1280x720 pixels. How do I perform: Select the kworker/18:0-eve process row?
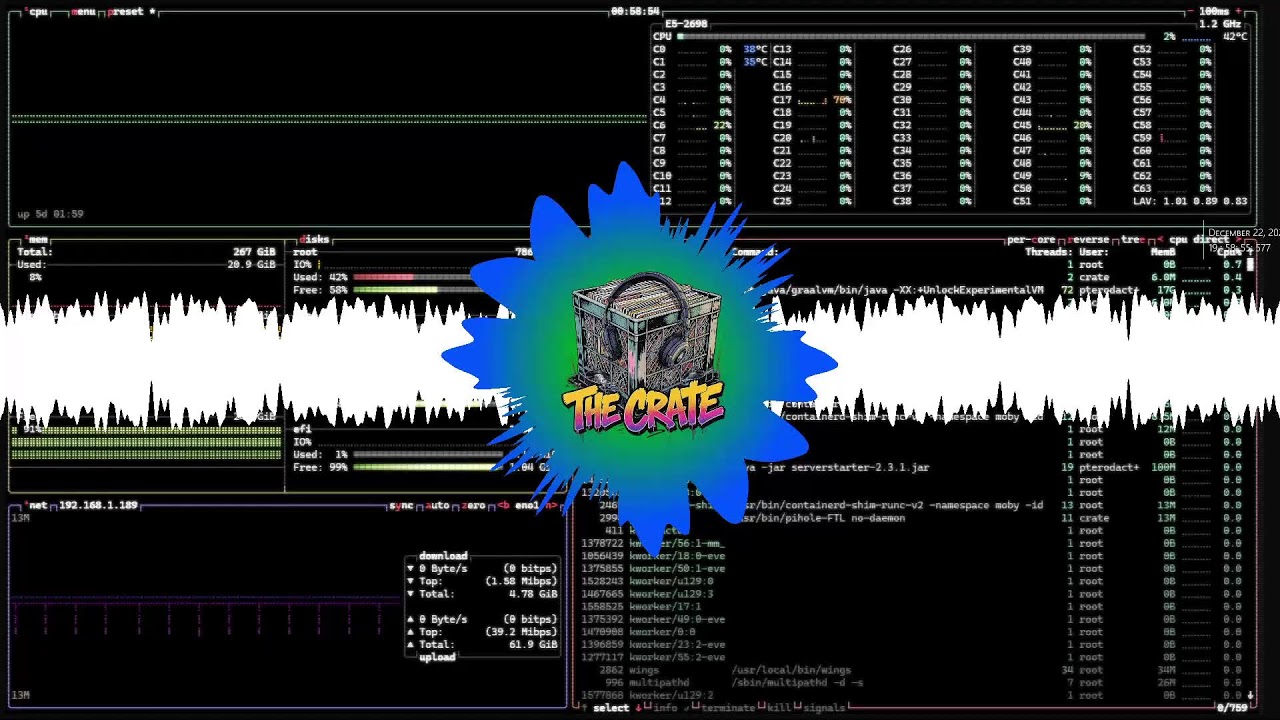[x=913, y=556]
